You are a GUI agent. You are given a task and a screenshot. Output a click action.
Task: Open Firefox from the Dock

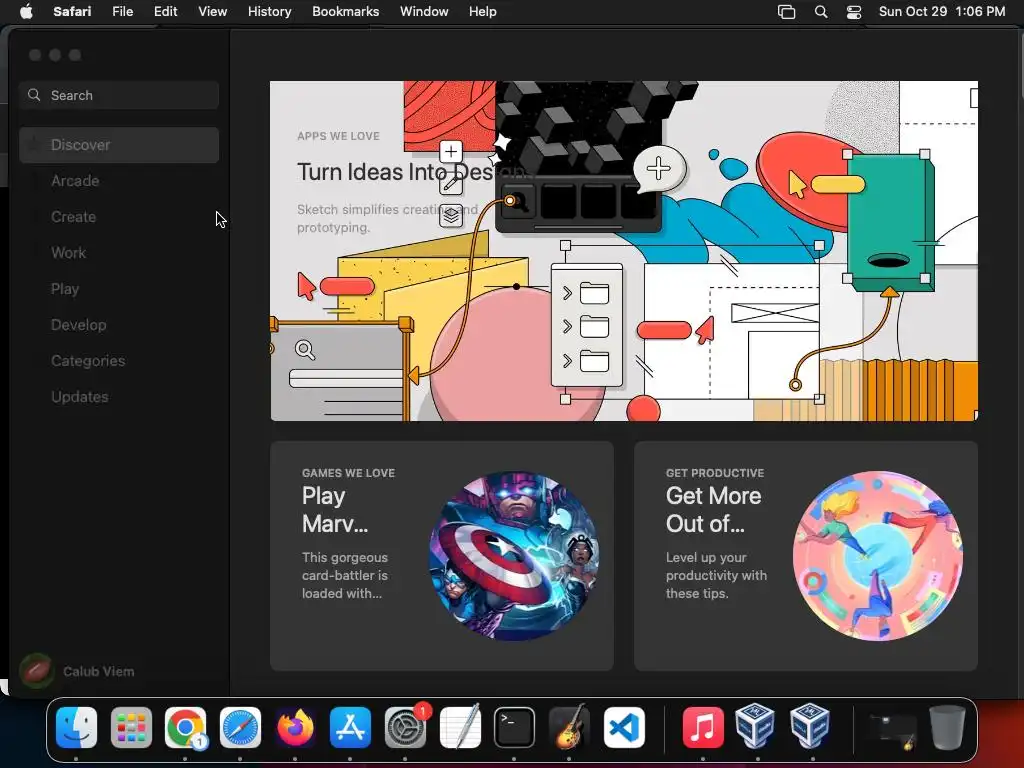pyautogui.click(x=295, y=727)
